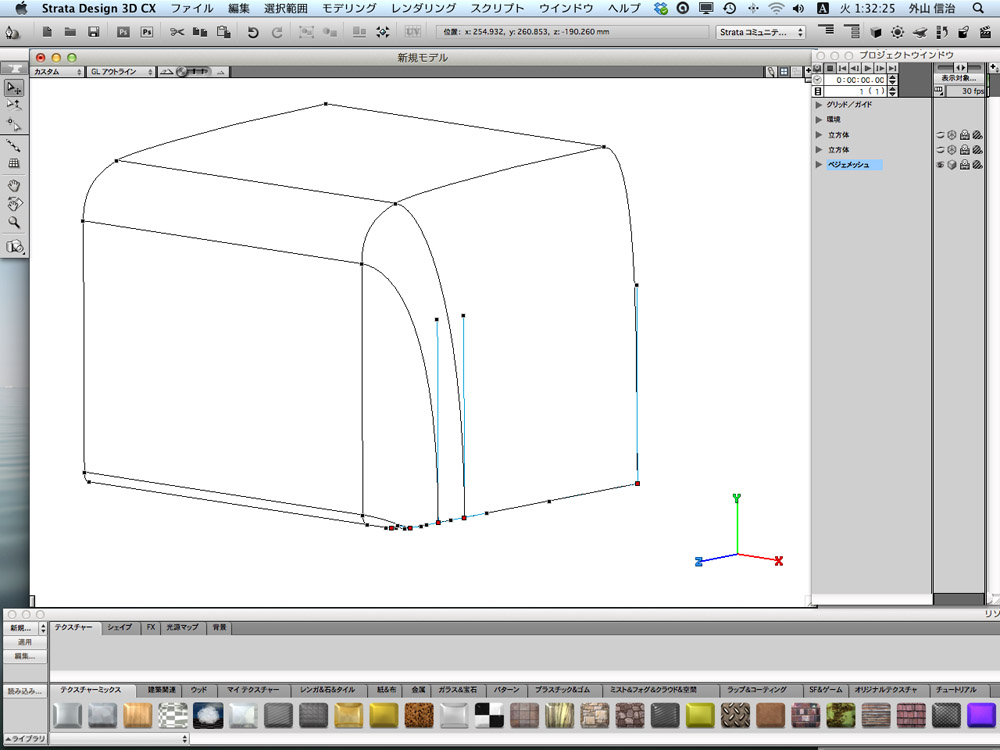This screenshot has height=750, width=1000.
Task: Click the Copy icon in the toolbar
Action: pyautogui.click(x=200, y=31)
